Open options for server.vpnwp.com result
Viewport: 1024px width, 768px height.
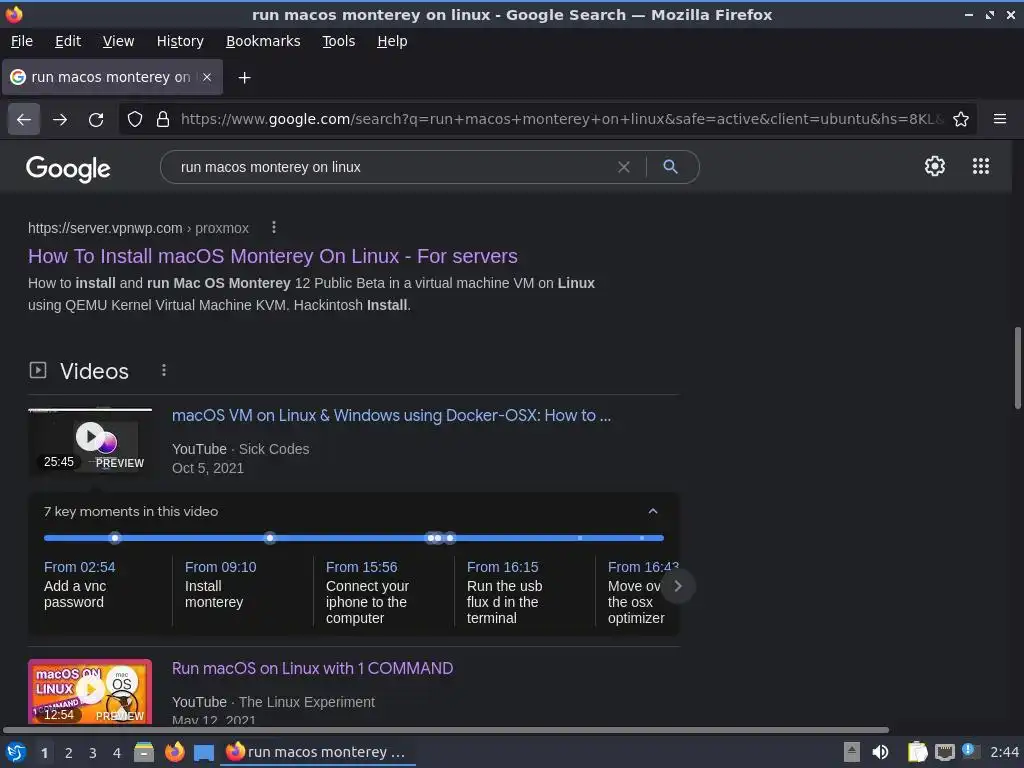point(274,227)
